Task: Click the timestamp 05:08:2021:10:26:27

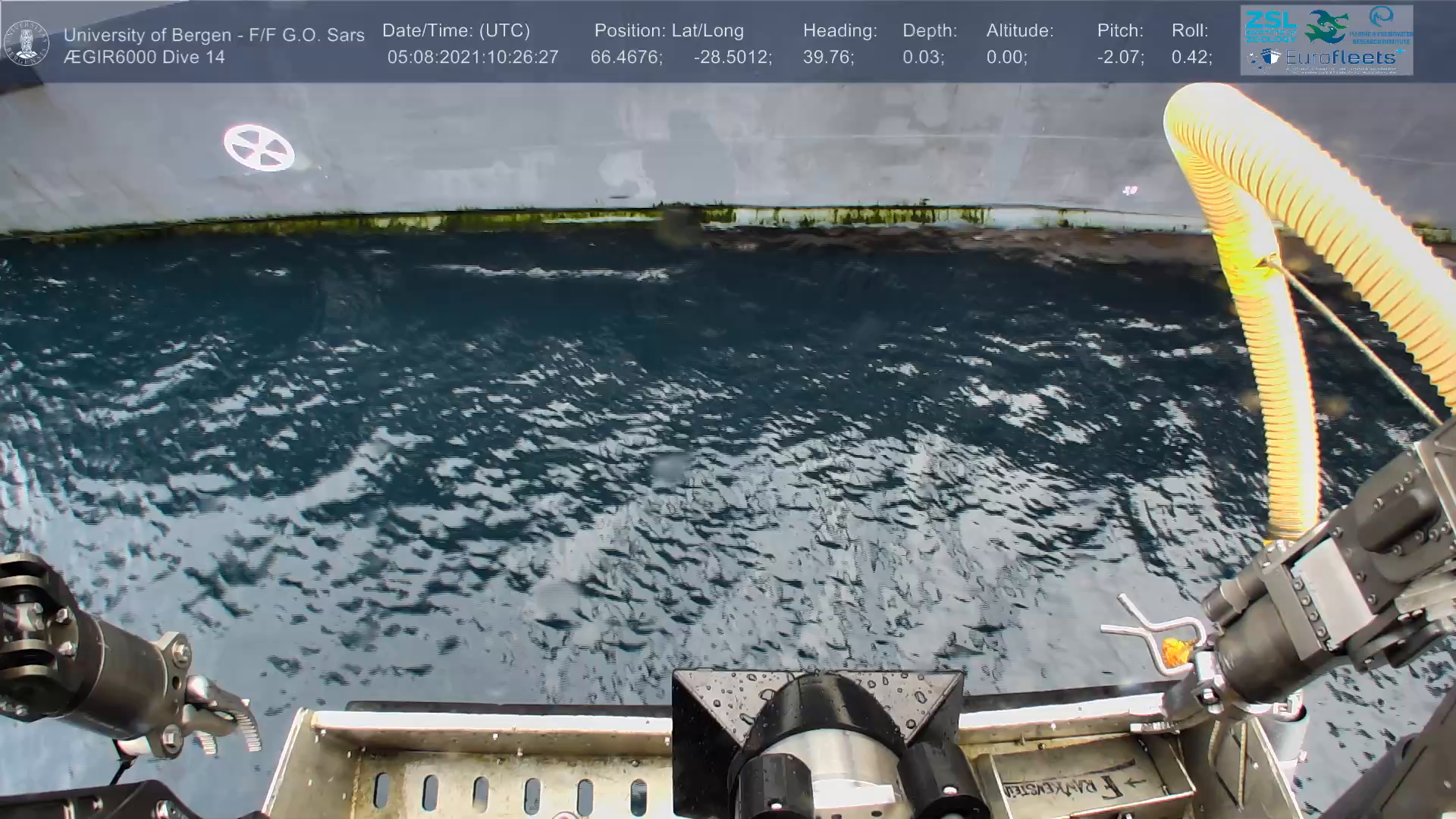Action: tap(472, 58)
